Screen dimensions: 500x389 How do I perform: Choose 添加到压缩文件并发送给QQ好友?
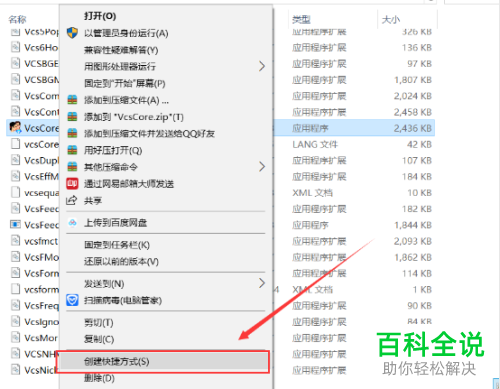click(149, 133)
